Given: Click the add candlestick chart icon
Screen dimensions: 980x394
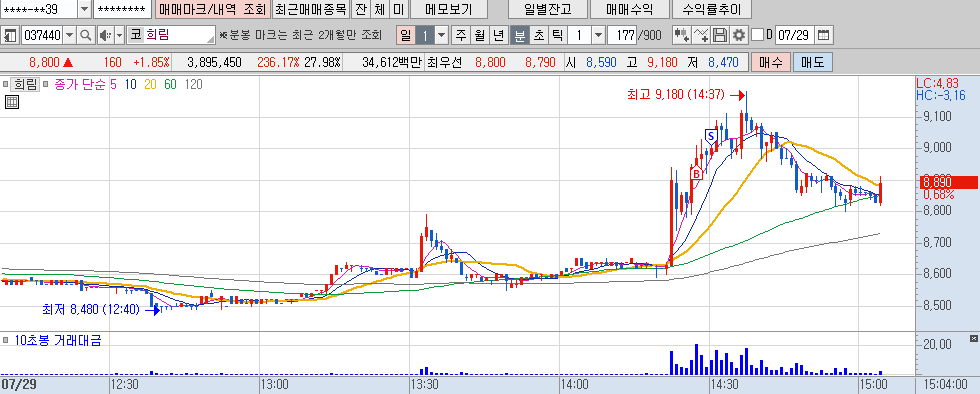Looking at the screenshot, I should [x=681, y=35].
